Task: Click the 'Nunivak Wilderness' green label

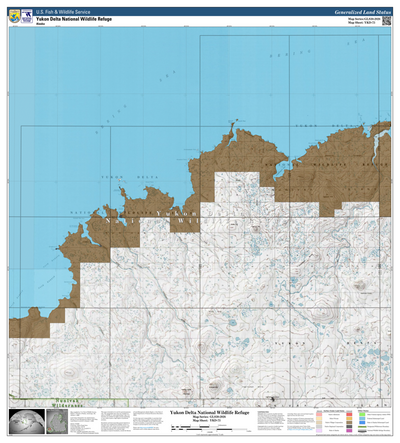Action: pyautogui.click(x=67, y=403)
